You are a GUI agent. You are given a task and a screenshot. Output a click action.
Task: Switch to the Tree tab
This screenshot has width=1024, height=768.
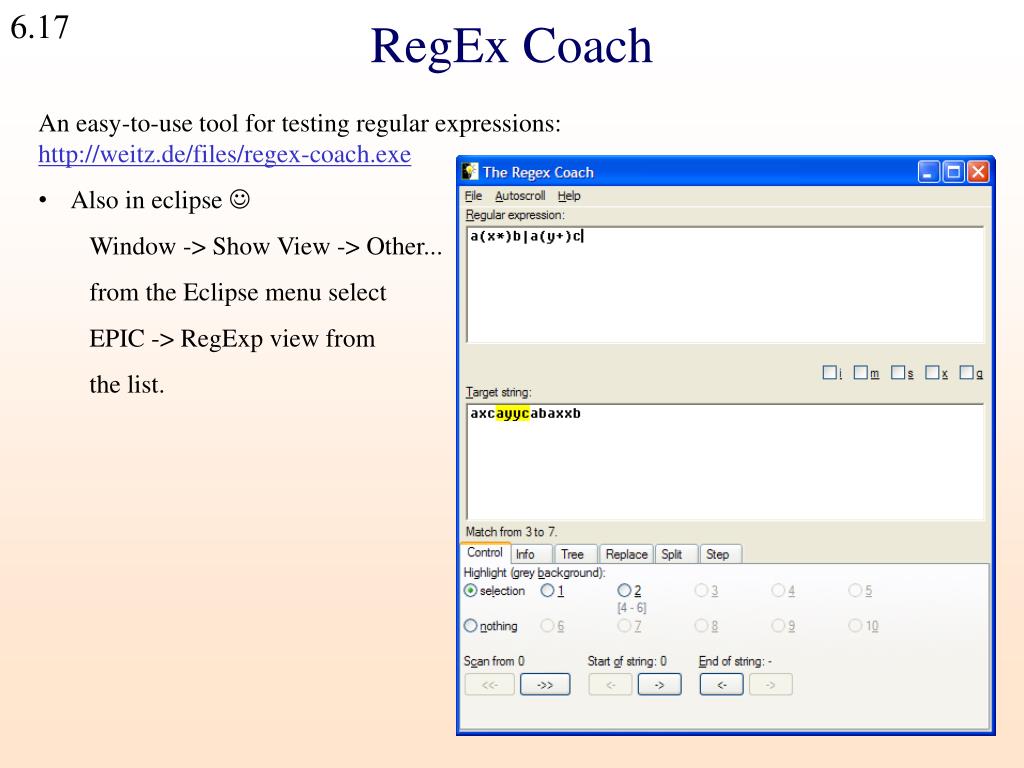(575, 554)
